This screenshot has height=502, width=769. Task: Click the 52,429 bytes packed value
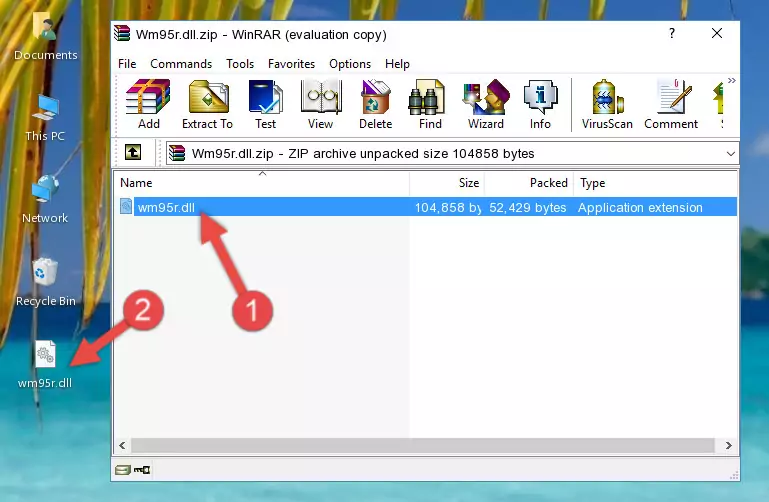[x=528, y=207]
